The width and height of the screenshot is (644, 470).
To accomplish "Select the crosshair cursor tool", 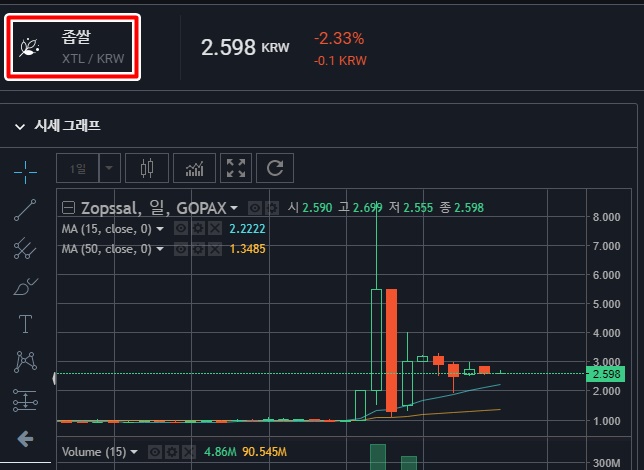I will coord(25,172).
